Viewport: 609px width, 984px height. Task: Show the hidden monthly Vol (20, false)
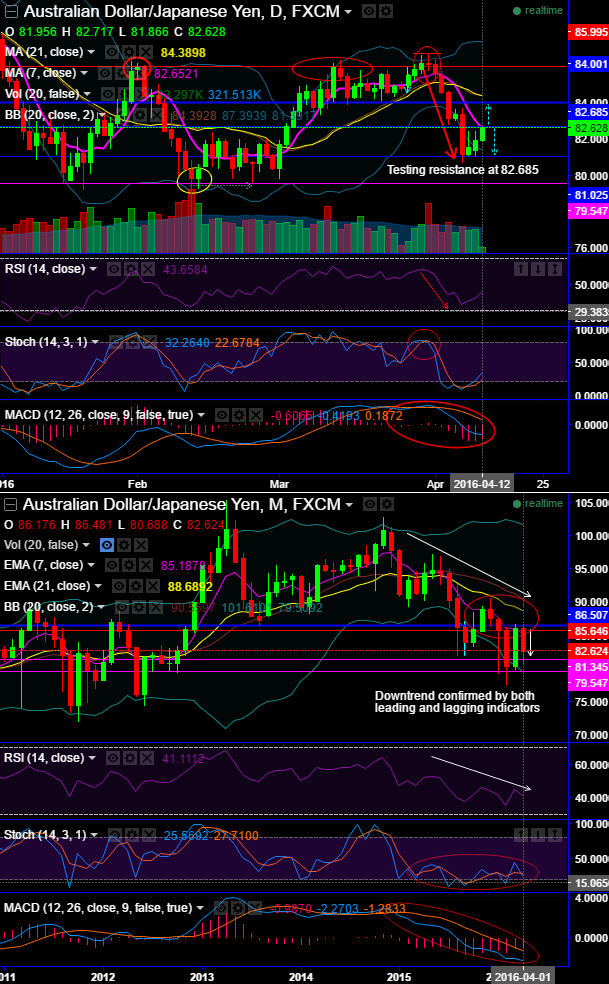(107, 545)
